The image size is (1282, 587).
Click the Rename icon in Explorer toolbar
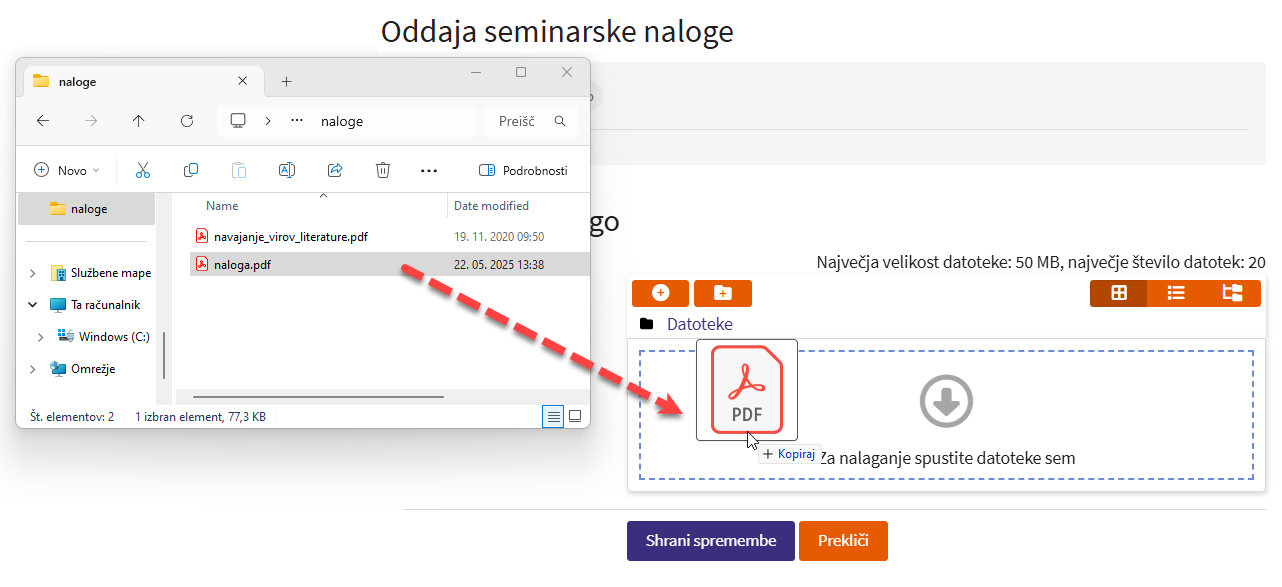pyautogui.click(x=286, y=171)
